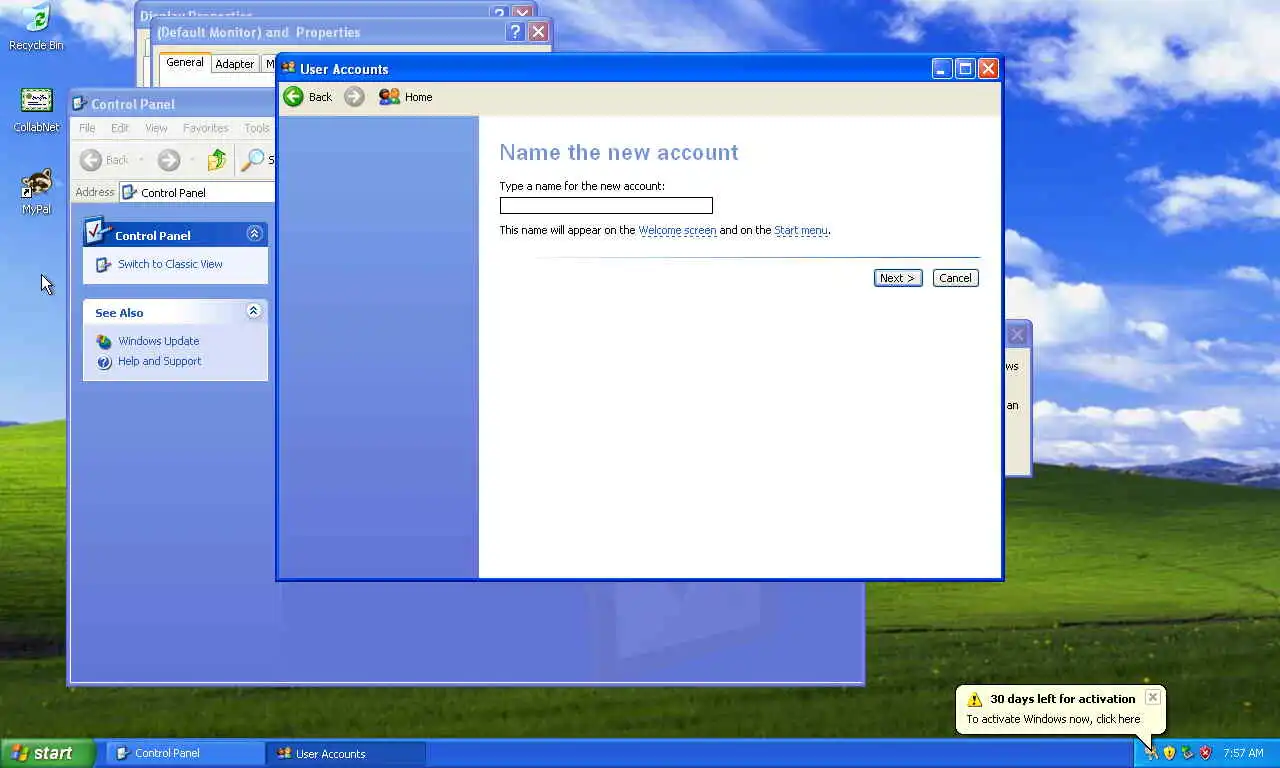Click the new account name input field
The height and width of the screenshot is (768, 1280).
606,205
